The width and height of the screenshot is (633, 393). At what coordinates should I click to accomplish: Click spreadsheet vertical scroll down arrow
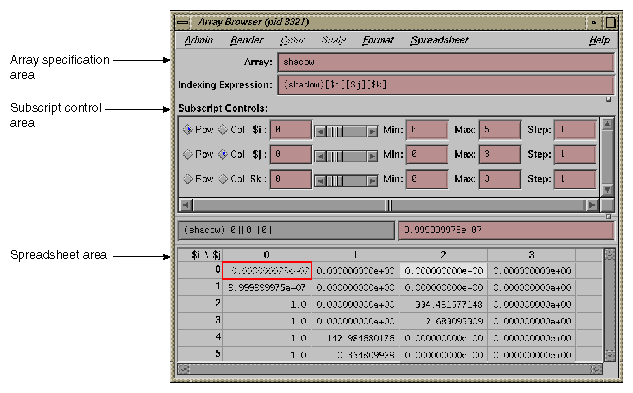point(610,355)
